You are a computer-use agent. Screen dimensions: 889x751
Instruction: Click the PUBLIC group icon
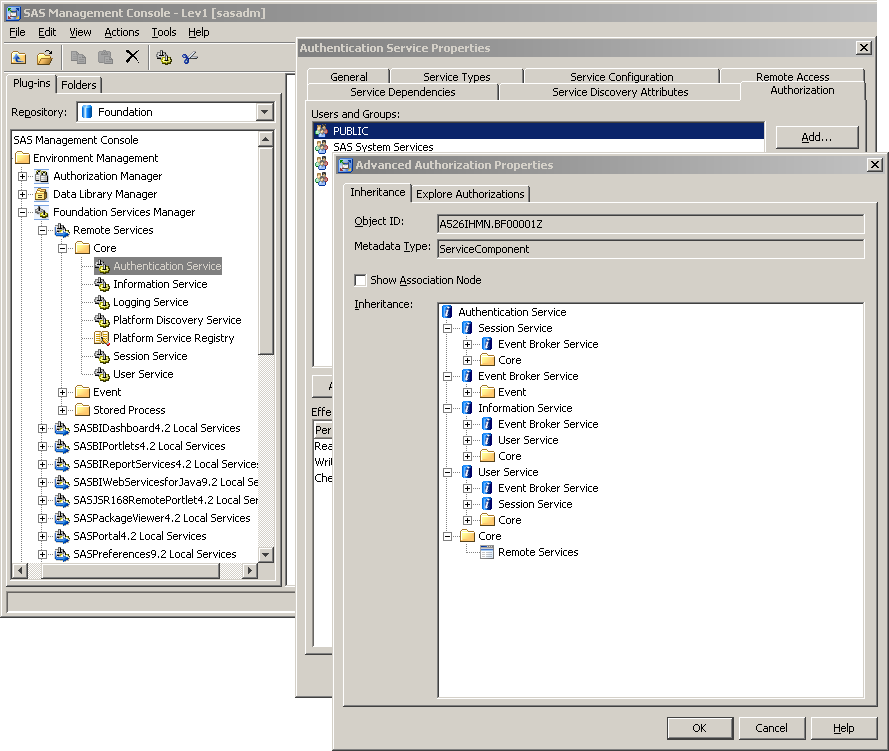pyautogui.click(x=321, y=131)
